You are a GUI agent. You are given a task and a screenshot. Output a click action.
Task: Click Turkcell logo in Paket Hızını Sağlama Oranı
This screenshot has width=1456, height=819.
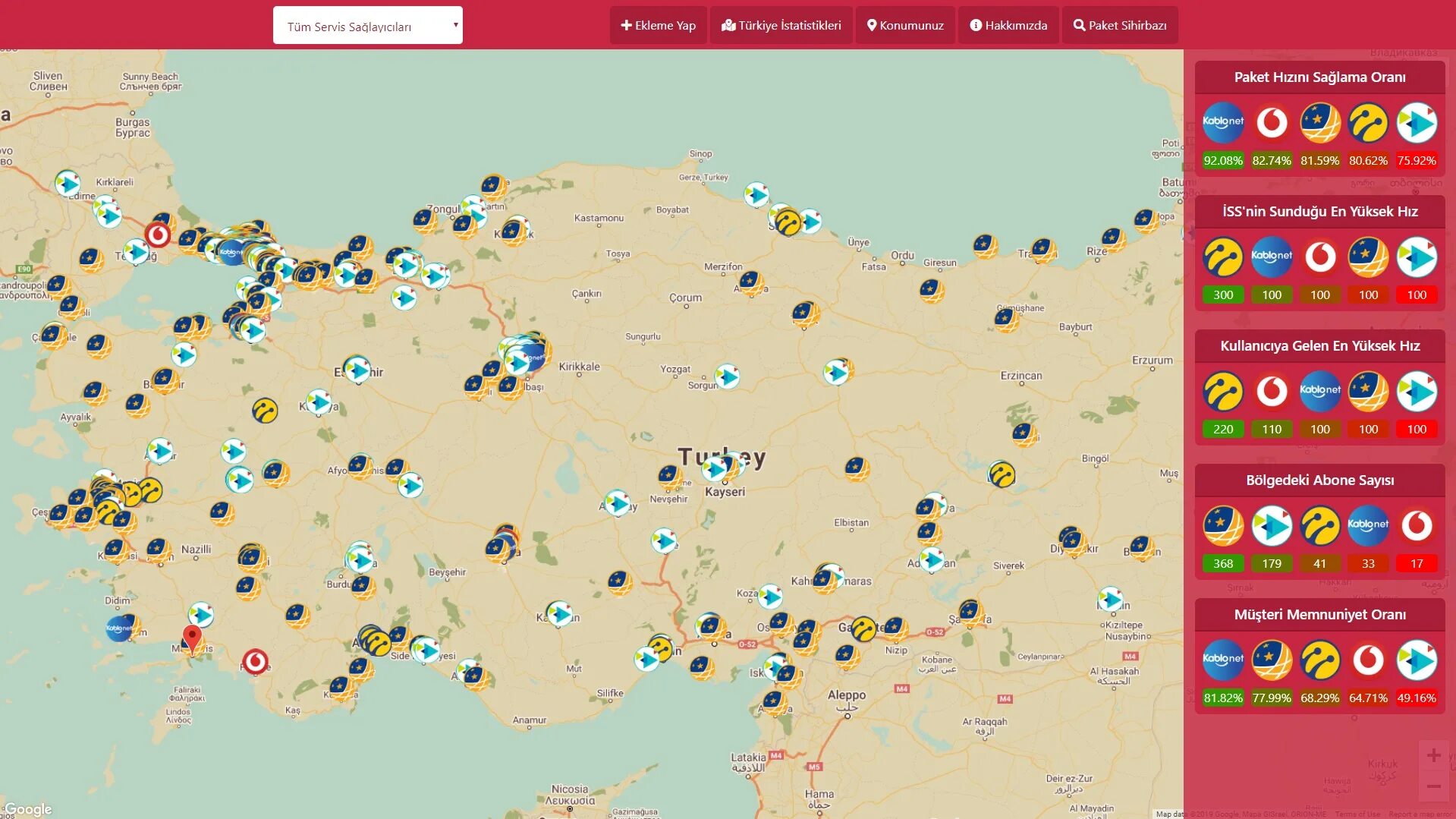1369,122
